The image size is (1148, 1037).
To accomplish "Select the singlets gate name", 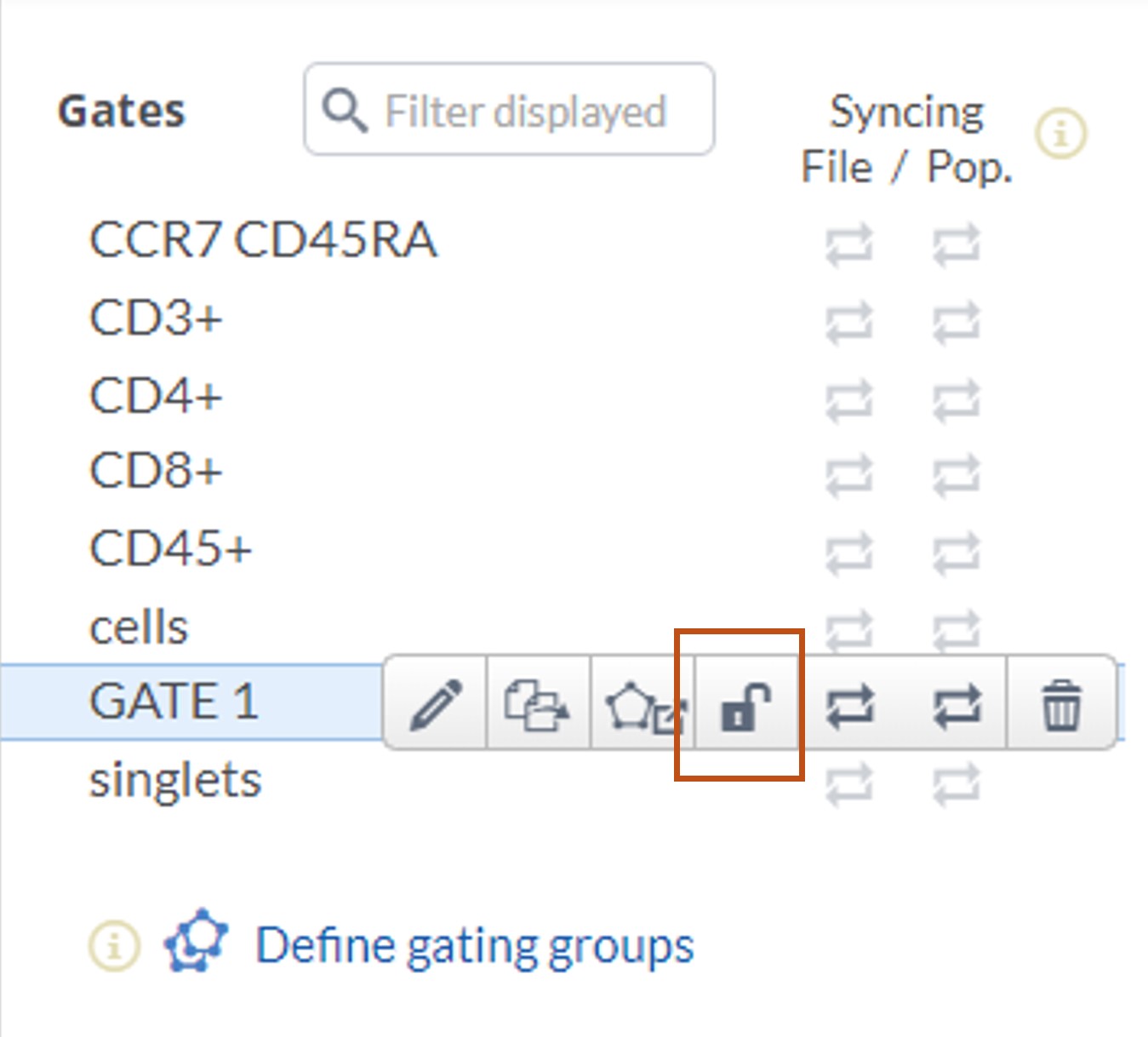I will click(x=174, y=781).
